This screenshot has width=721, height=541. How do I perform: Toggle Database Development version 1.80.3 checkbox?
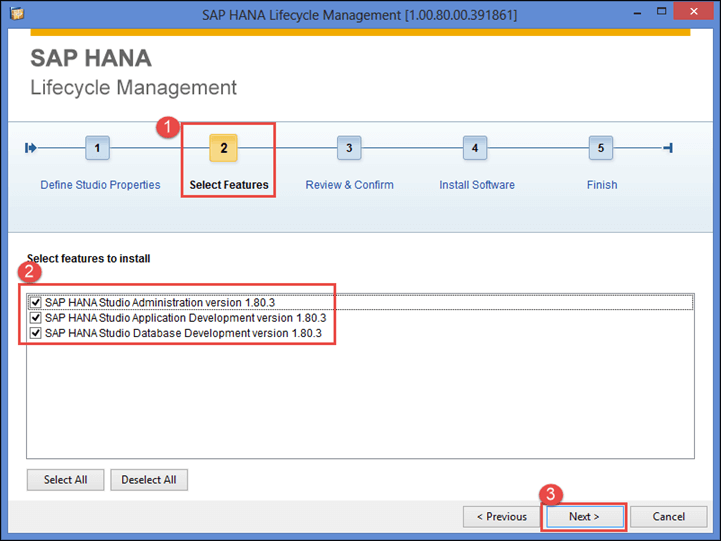click(36, 333)
